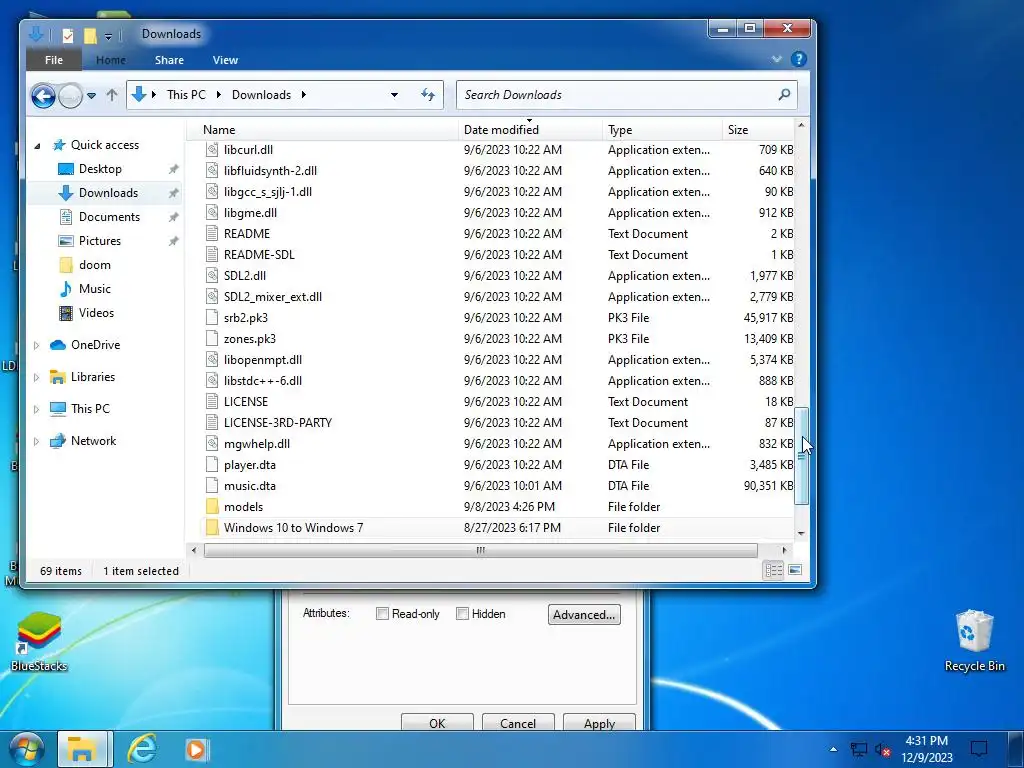
Task: Click the Properties quick access toolbar icon
Action: point(67,35)
